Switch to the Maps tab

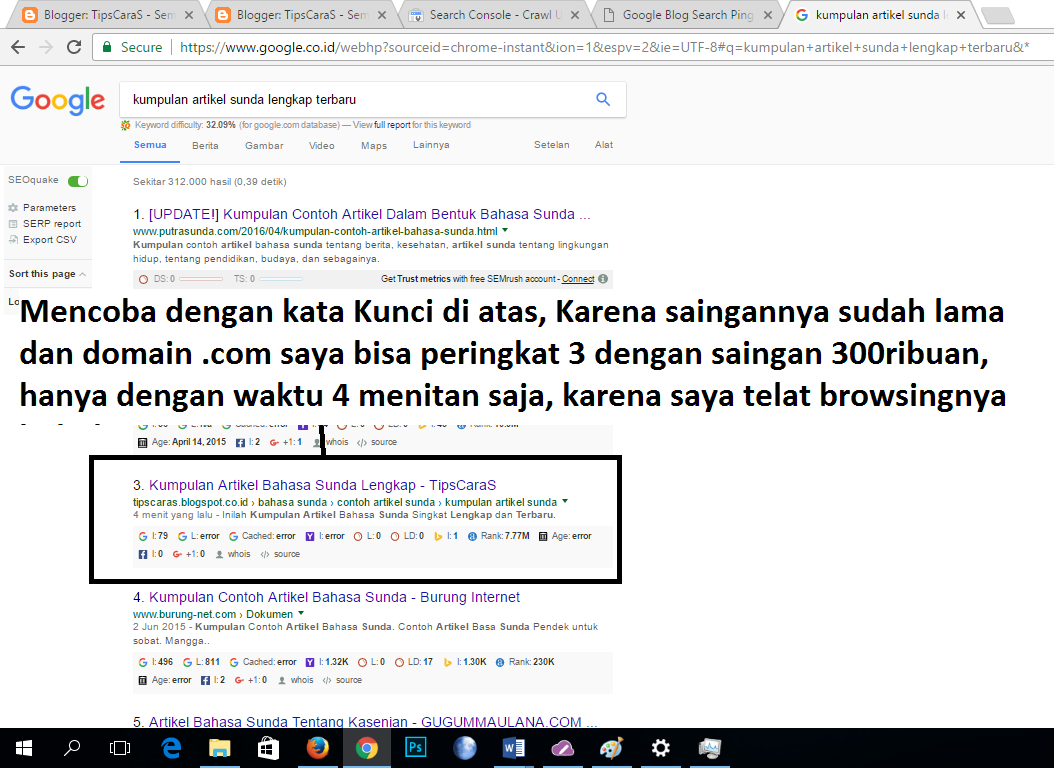pyautogui.click(x=374, y=145)
